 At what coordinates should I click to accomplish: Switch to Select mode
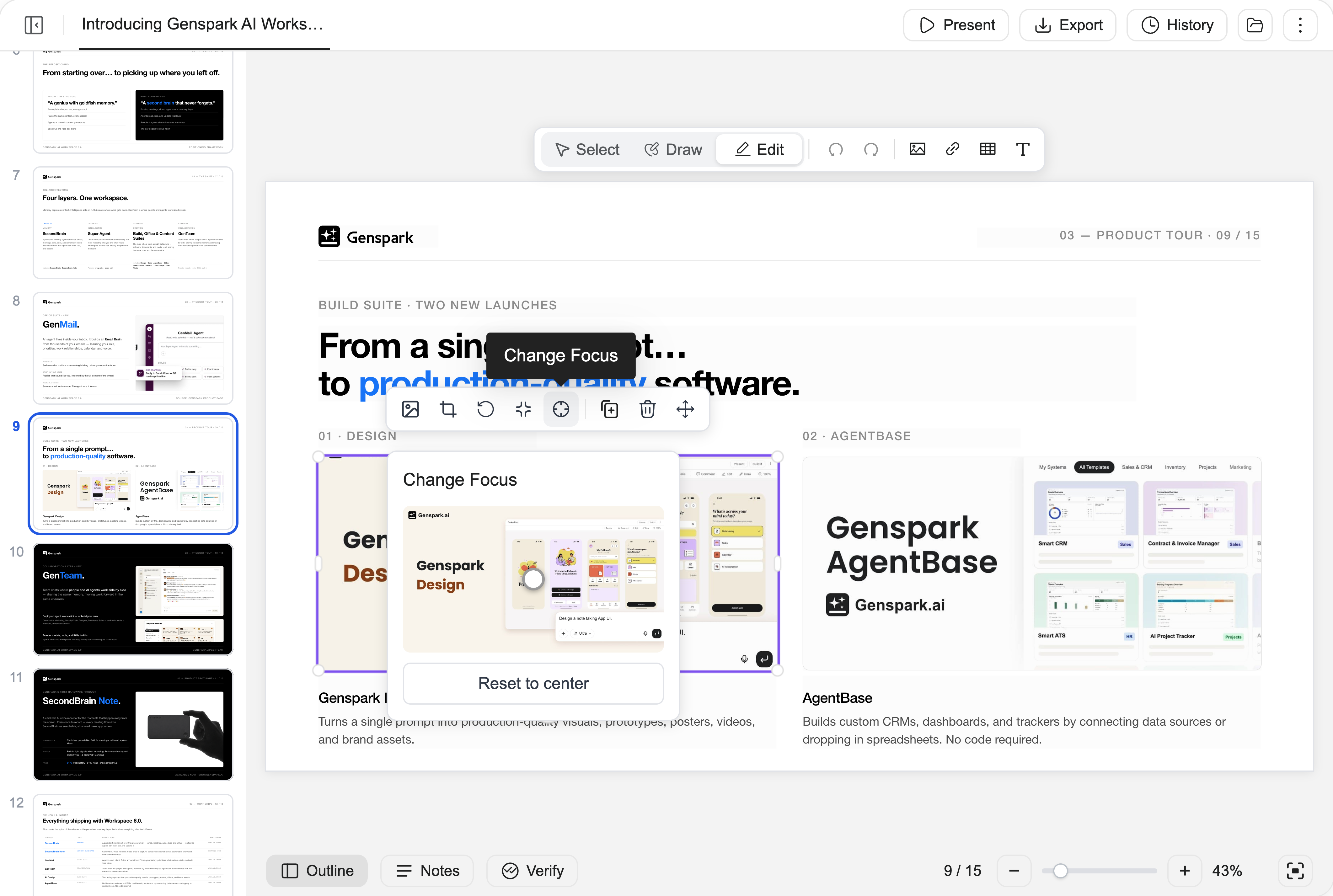click(x=587, y=150)
